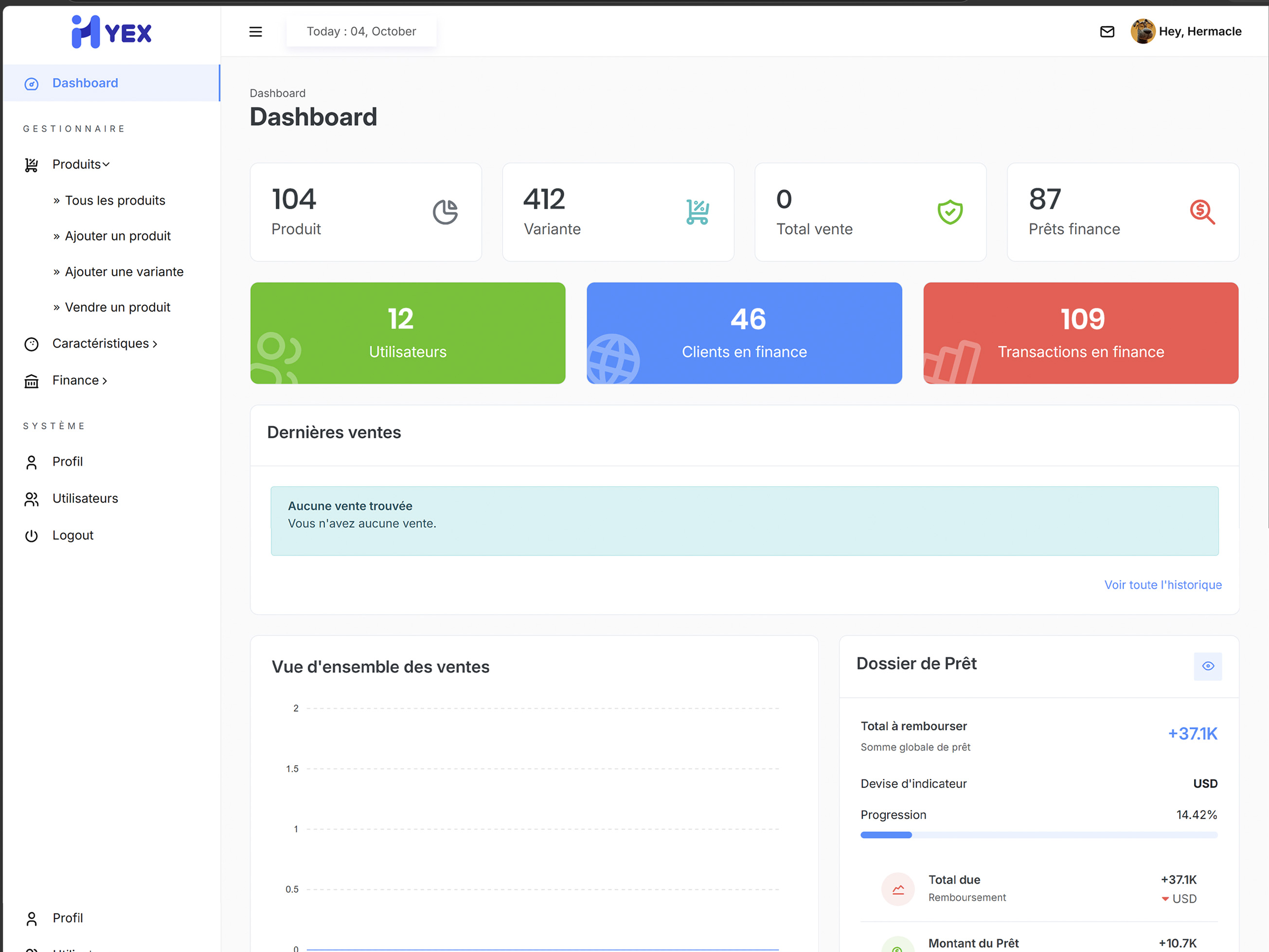Click the Progression progress bar
The image size is (1269, 952).
pyautogui.click(x=1039, y=835)
